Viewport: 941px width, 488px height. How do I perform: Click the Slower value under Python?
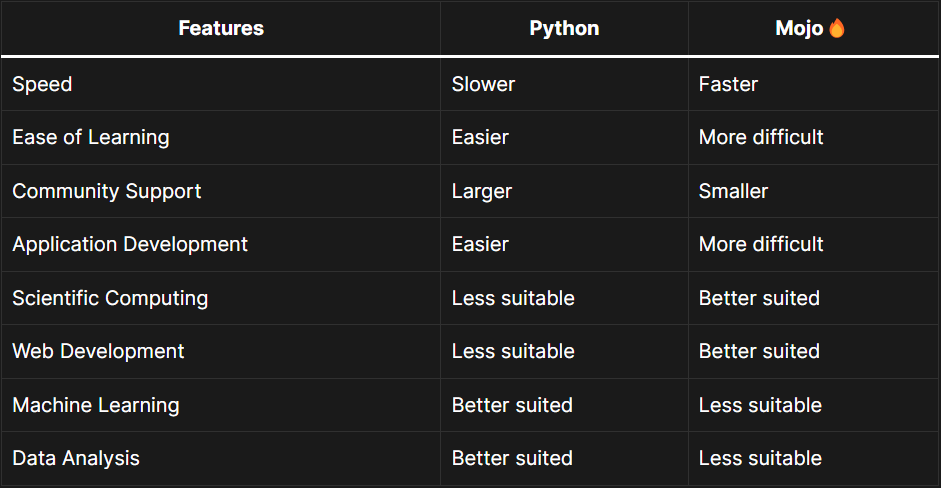pyautogui.click(x=483, y=84)
